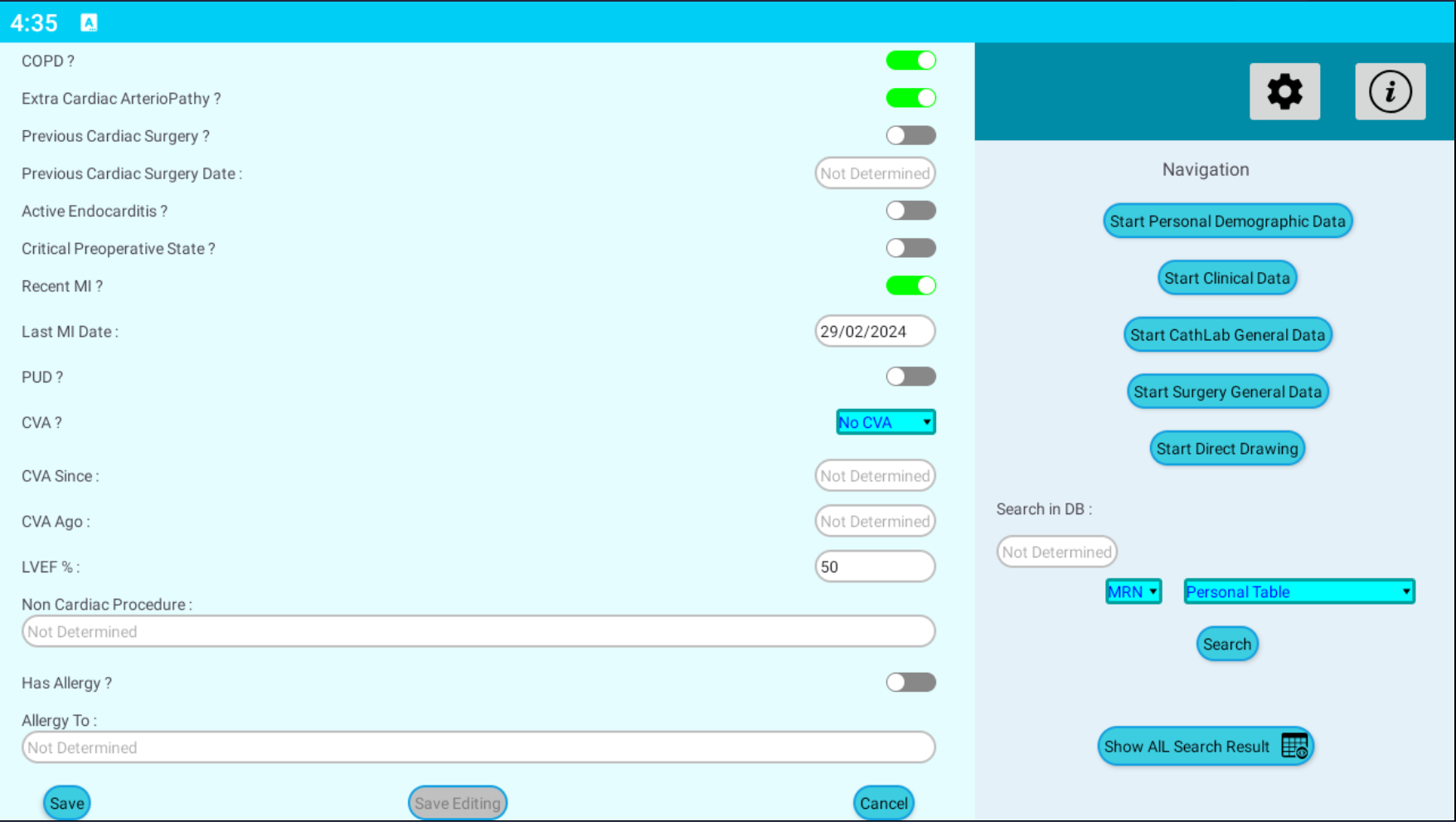Click the Last MI Date field
The width and height of the screenshot is (1456, 822).
click(x=875, y=332)
